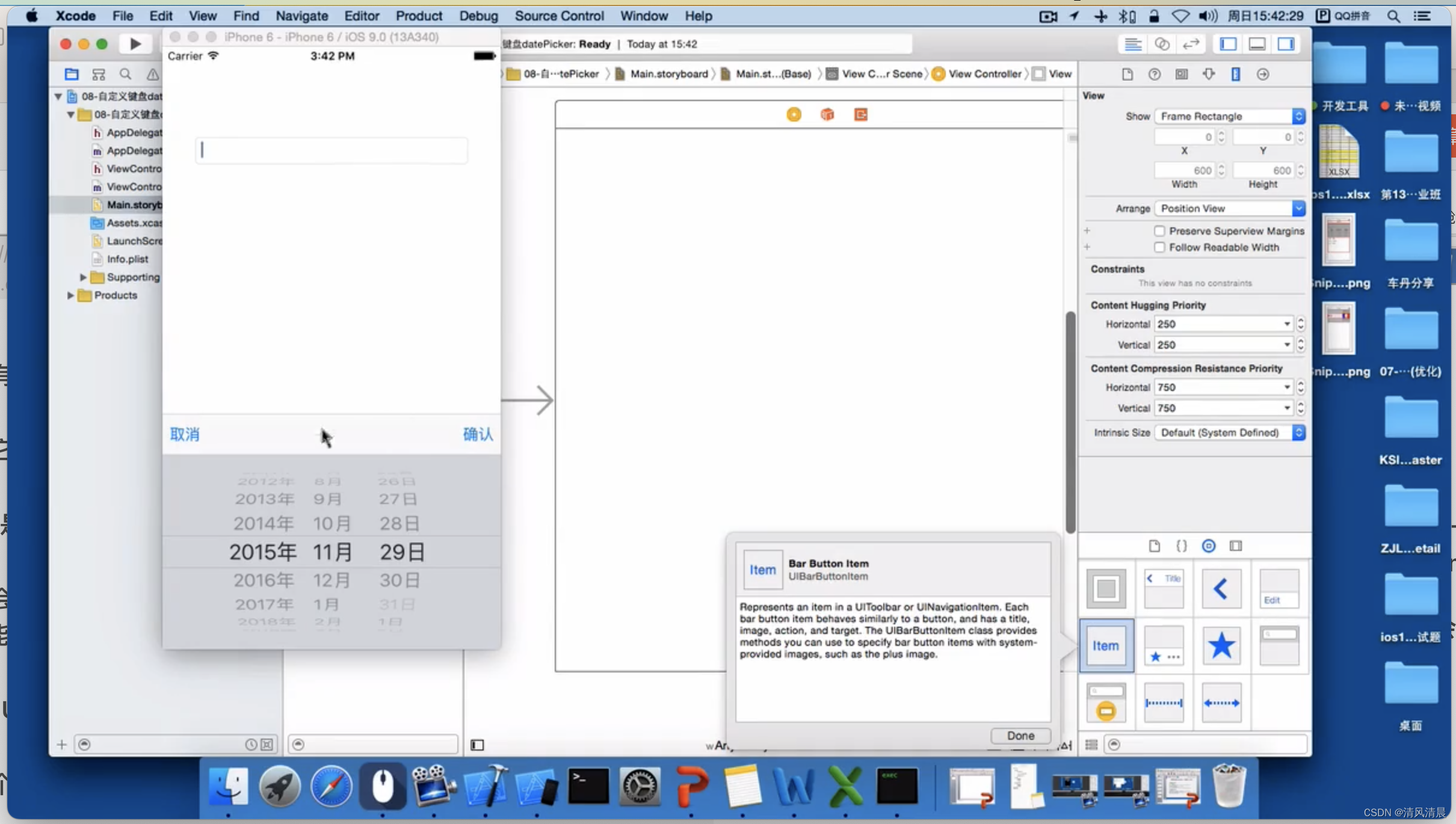The height and width of the screenshot is (824, 1456).
Task: Select the Code Snippet library icon
Action: pyautogui.click(x=1181, y=546)
